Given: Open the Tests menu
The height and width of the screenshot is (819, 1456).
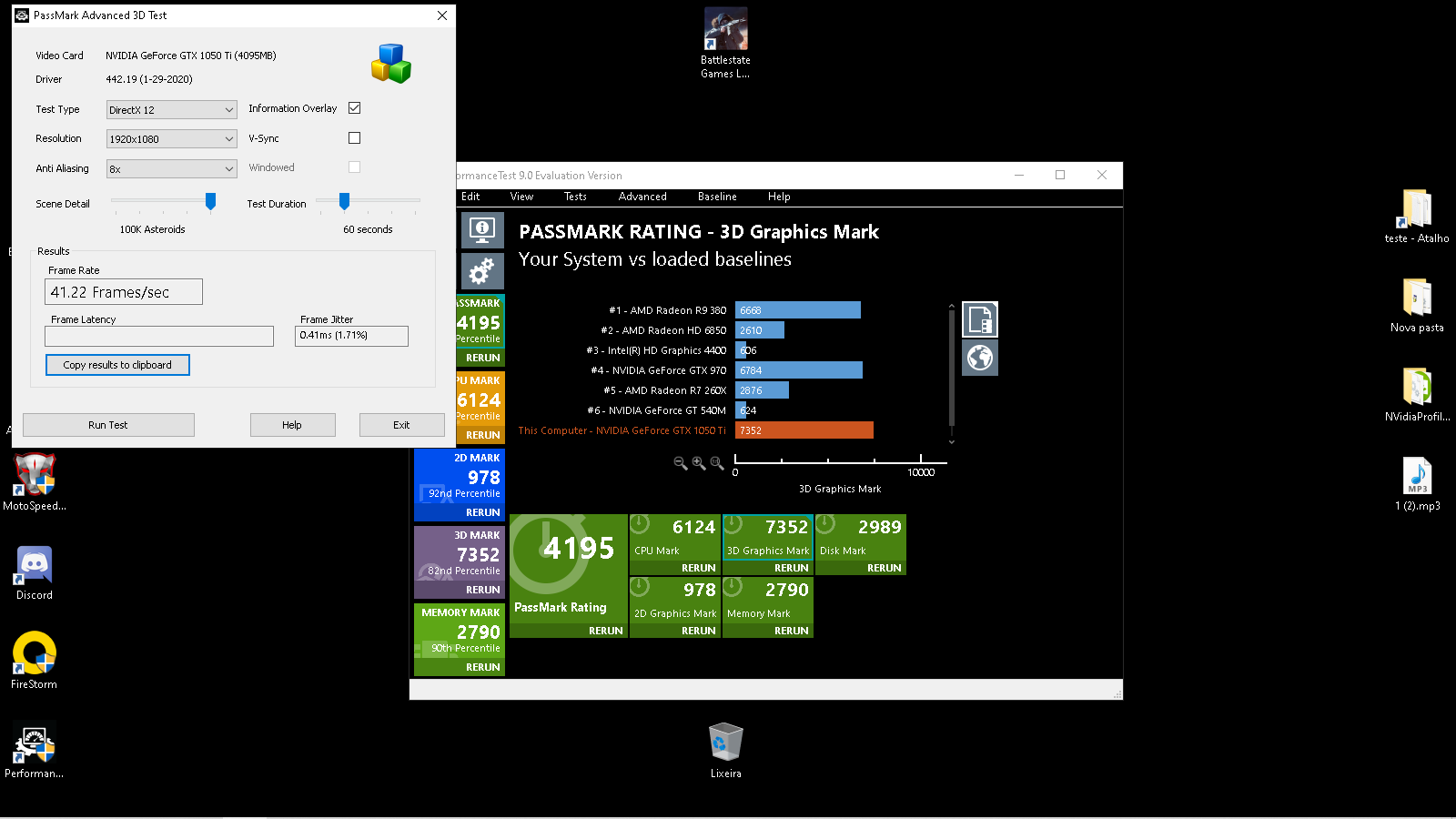Looking at the screenshot, I should pyautogui.click(x=575, y=197).
